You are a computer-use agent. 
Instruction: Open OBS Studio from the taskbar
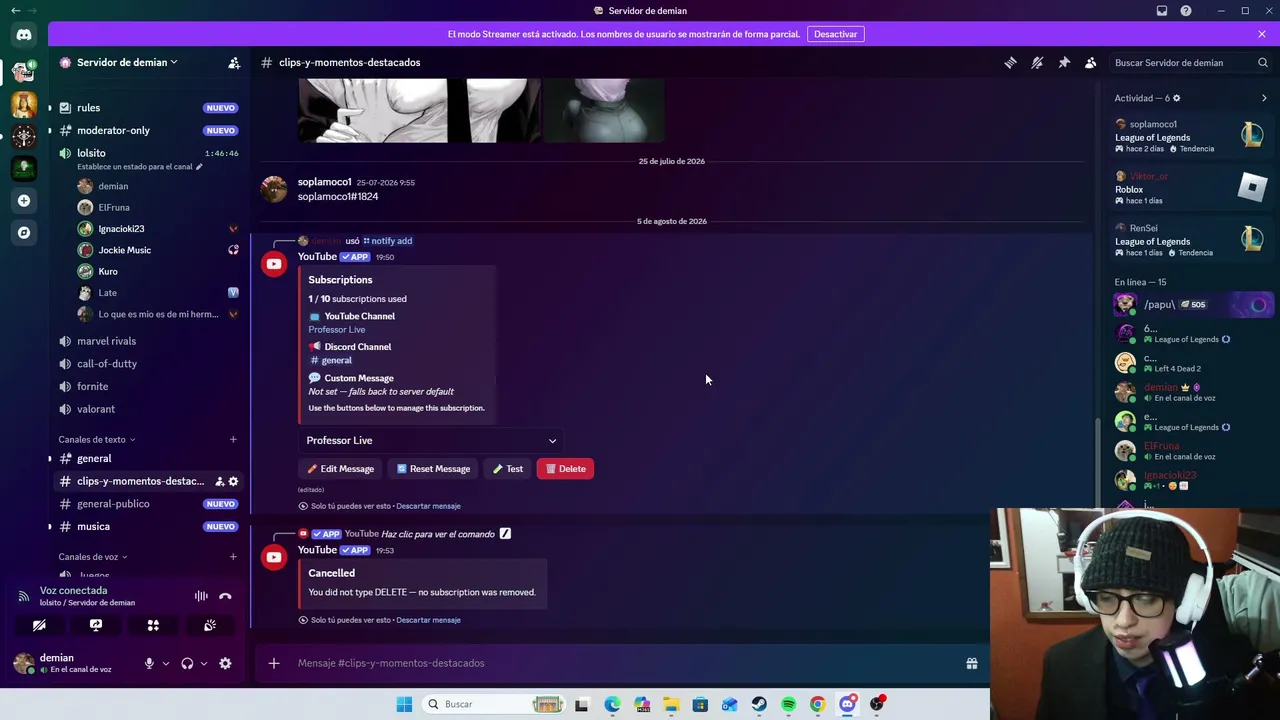877,704
